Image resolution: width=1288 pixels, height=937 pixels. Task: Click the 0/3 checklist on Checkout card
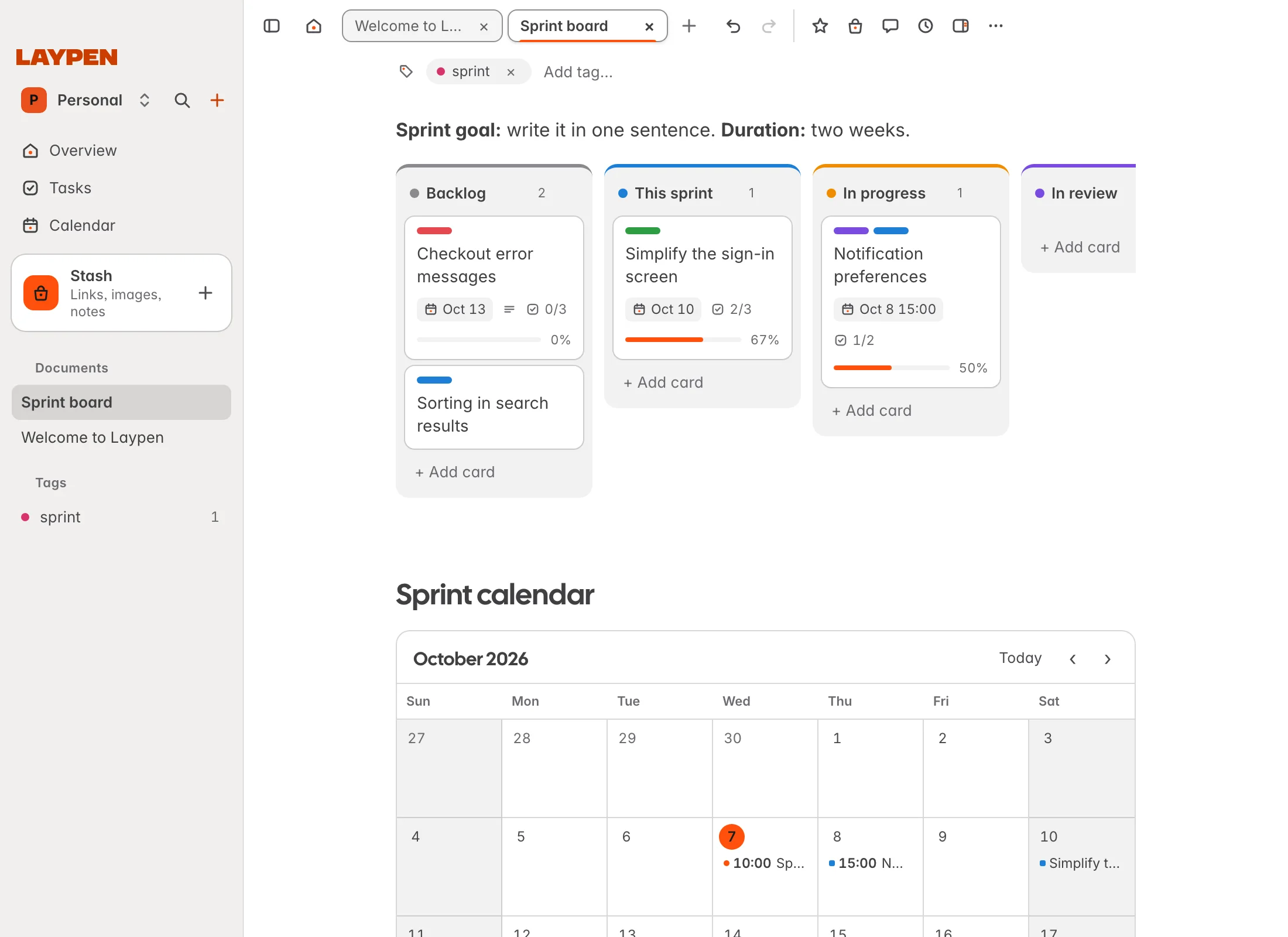pyautogui.click(x=547, y=309)
